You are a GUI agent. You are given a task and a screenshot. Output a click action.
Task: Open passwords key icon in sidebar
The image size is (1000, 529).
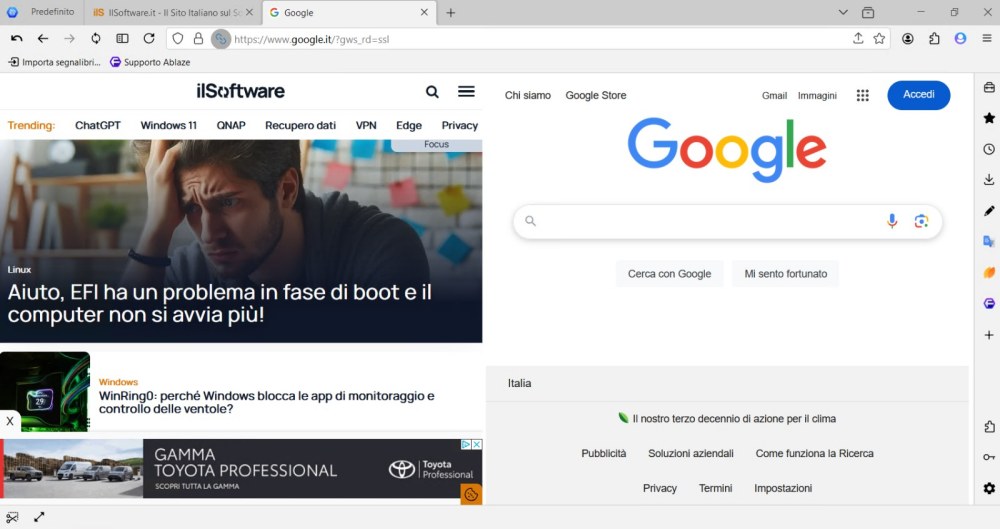[989, 457]
